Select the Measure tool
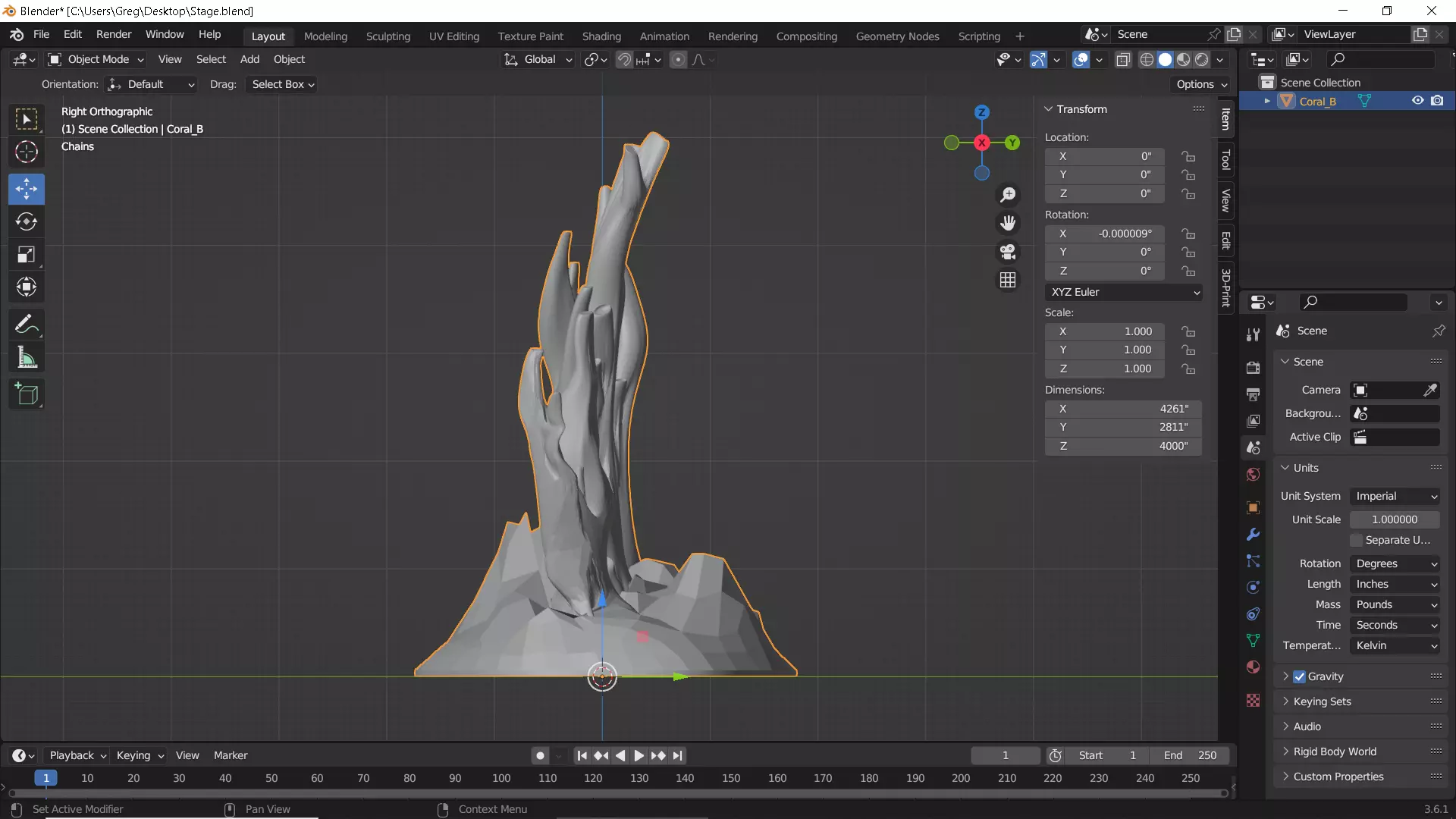The width and height of the screenshot is (1456, 819). 27,357
